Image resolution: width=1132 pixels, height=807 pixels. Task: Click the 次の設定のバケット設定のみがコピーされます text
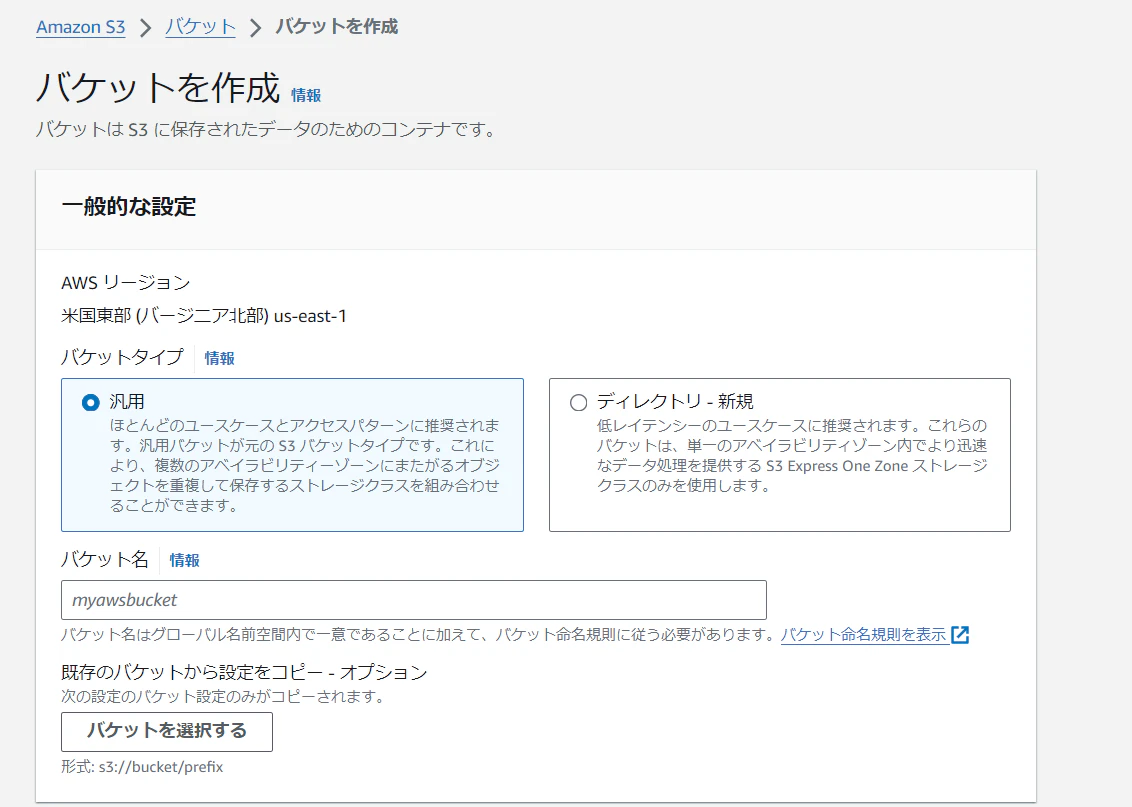click(222, 697)
